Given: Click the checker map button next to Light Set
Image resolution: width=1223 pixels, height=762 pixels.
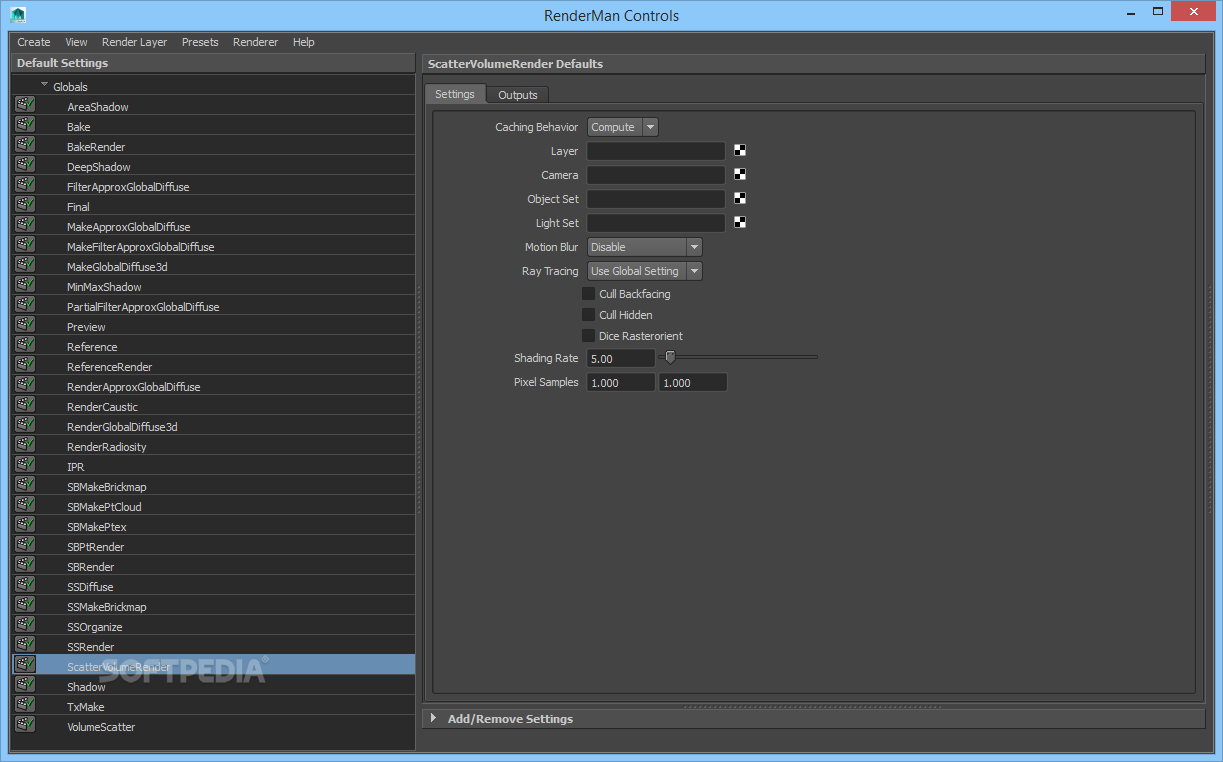Looking at the screenshot, I should [740, 223].
